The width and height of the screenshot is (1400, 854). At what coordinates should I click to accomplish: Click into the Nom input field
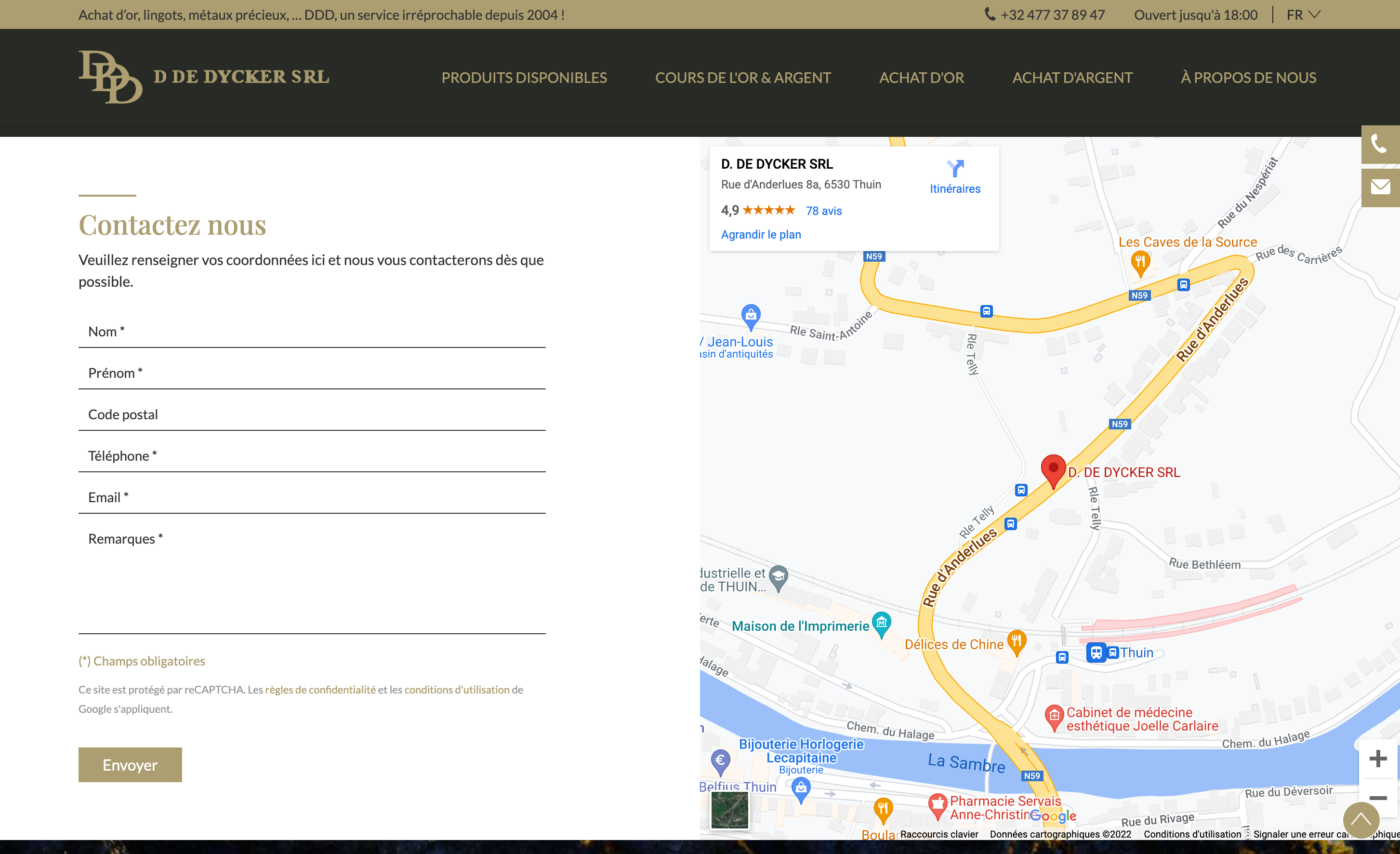coord(311,332)
